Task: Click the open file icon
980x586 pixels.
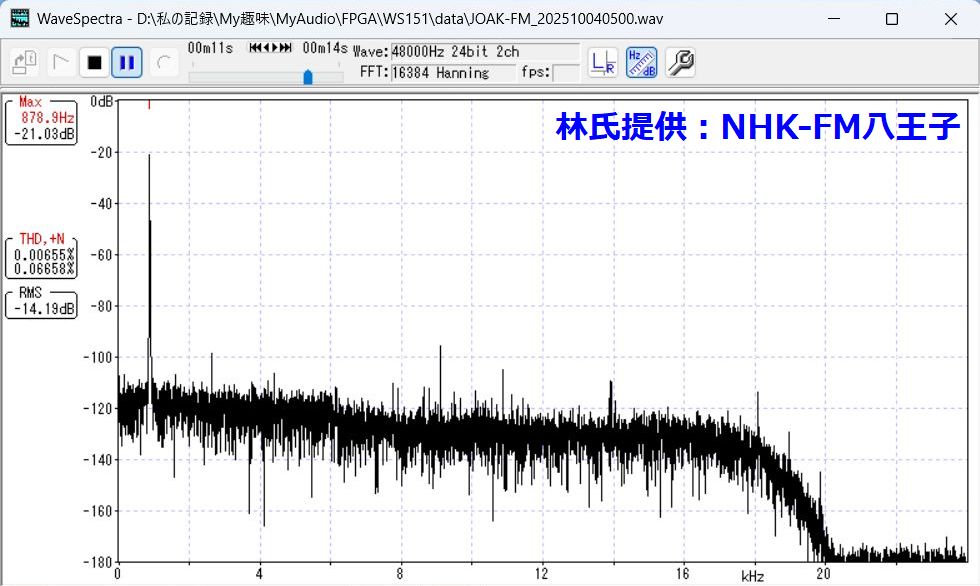Action: coord(24,63)
